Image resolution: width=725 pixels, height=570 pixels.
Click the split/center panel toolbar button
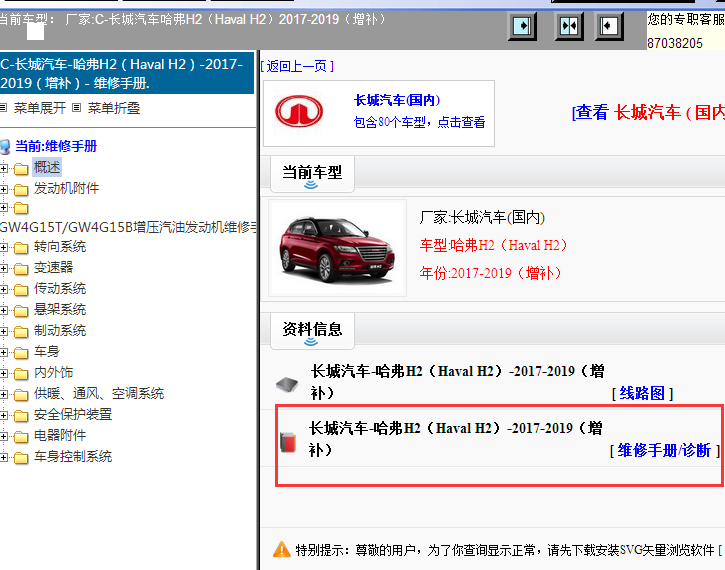point(569,26)
